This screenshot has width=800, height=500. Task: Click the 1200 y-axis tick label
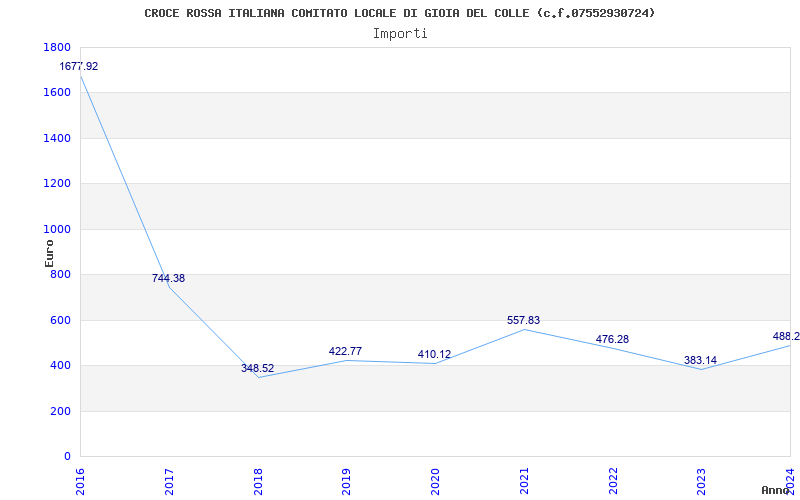(x=57, y=184)
